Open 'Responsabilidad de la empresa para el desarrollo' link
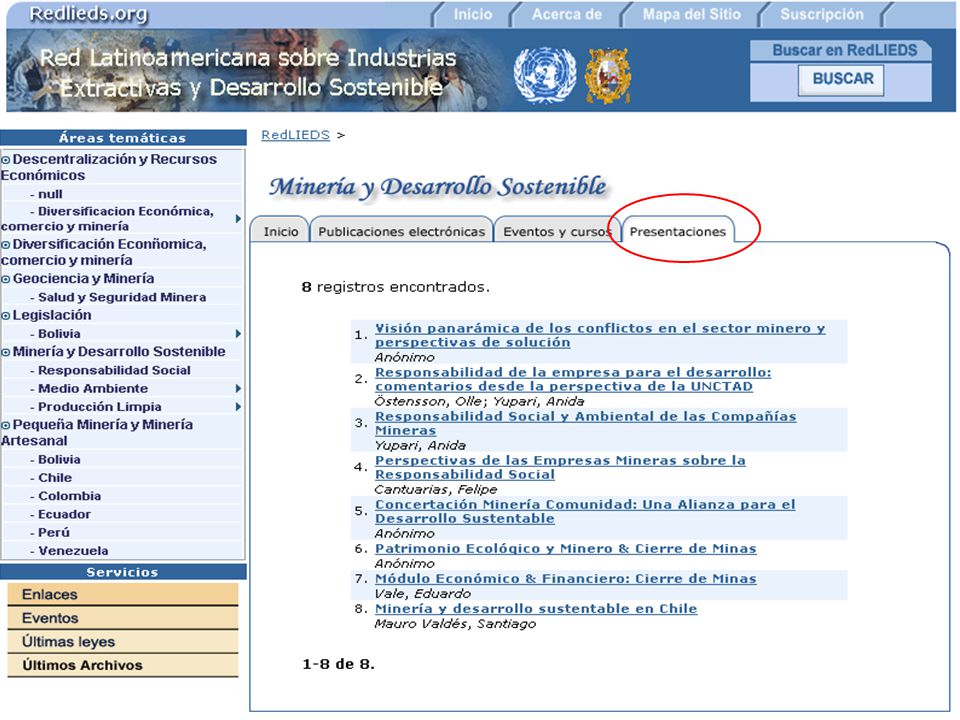 pos(573,379)
